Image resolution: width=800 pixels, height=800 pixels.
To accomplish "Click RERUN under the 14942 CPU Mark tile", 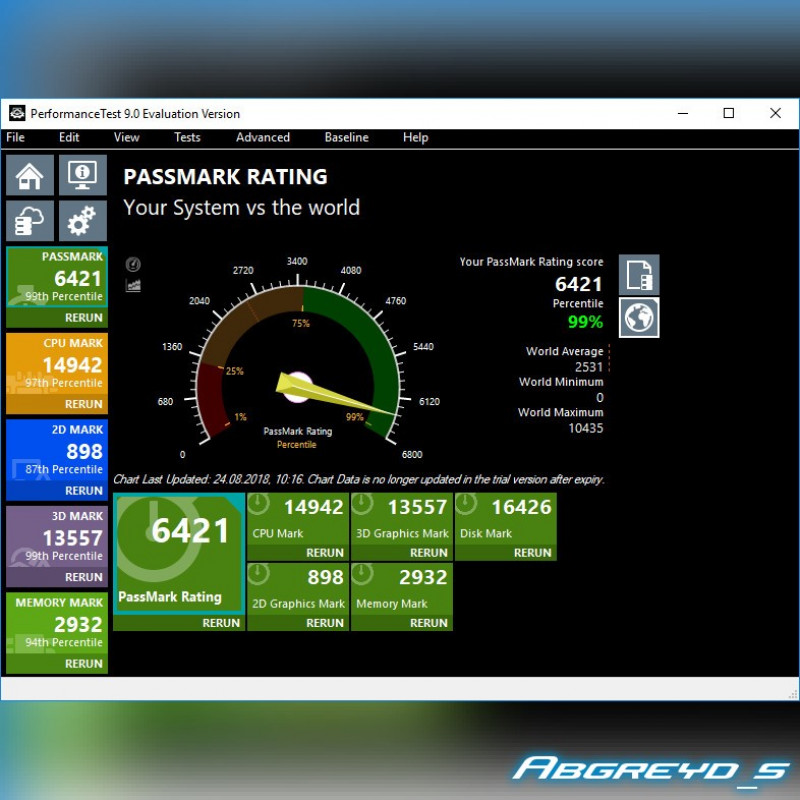I will (324, 553).
